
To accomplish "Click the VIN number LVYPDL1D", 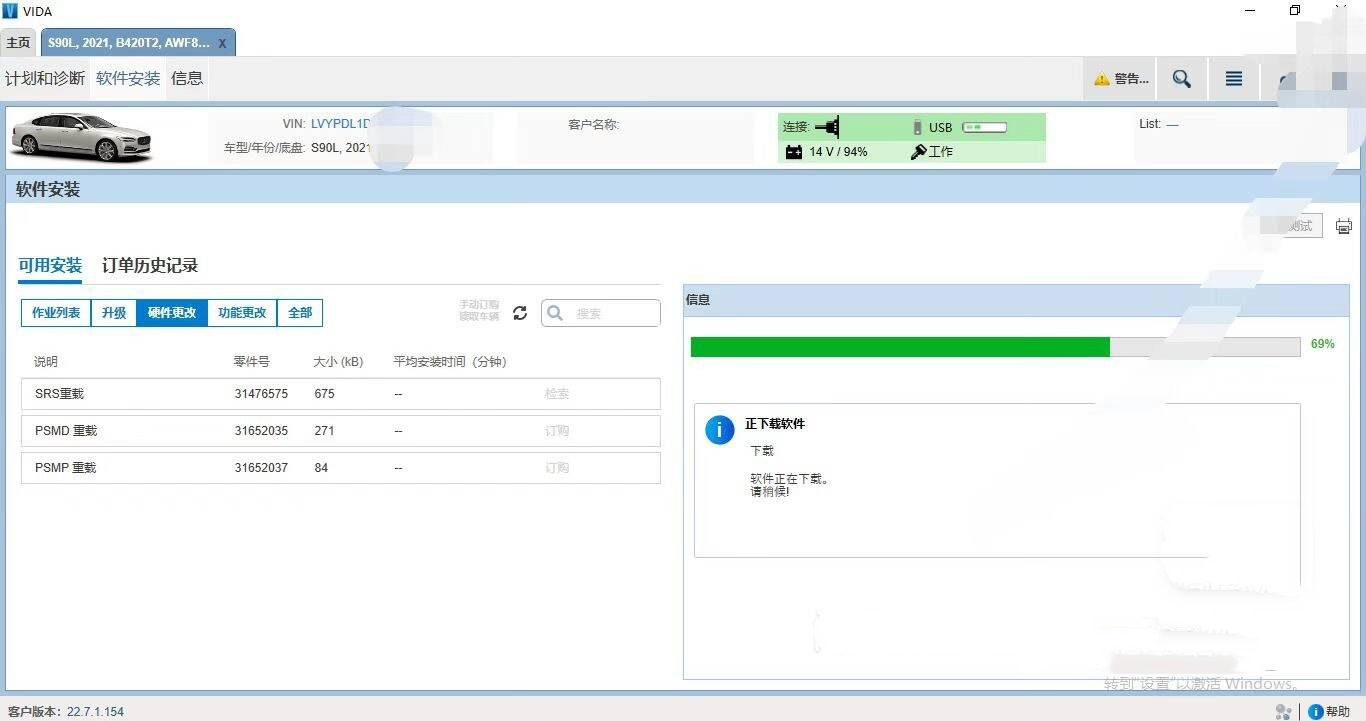I will pyautogui.click(x=340, y=124).
